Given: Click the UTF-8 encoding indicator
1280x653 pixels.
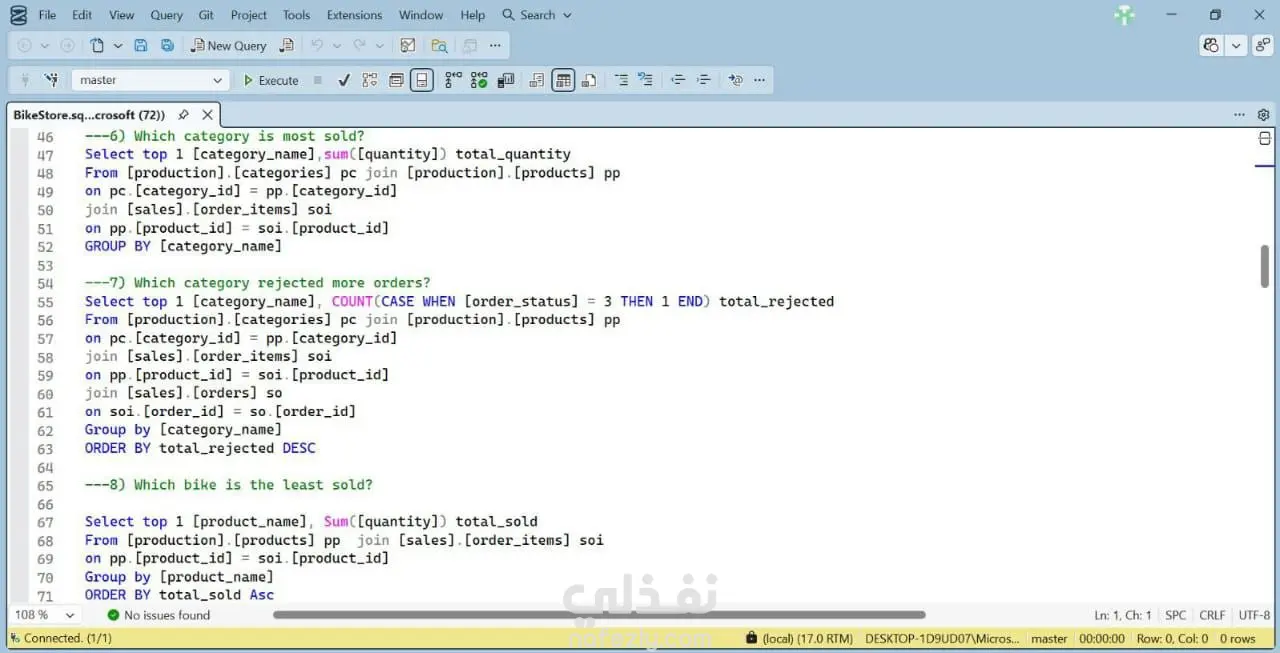Looking at the screenshot, I should (x=1254, y=615).
